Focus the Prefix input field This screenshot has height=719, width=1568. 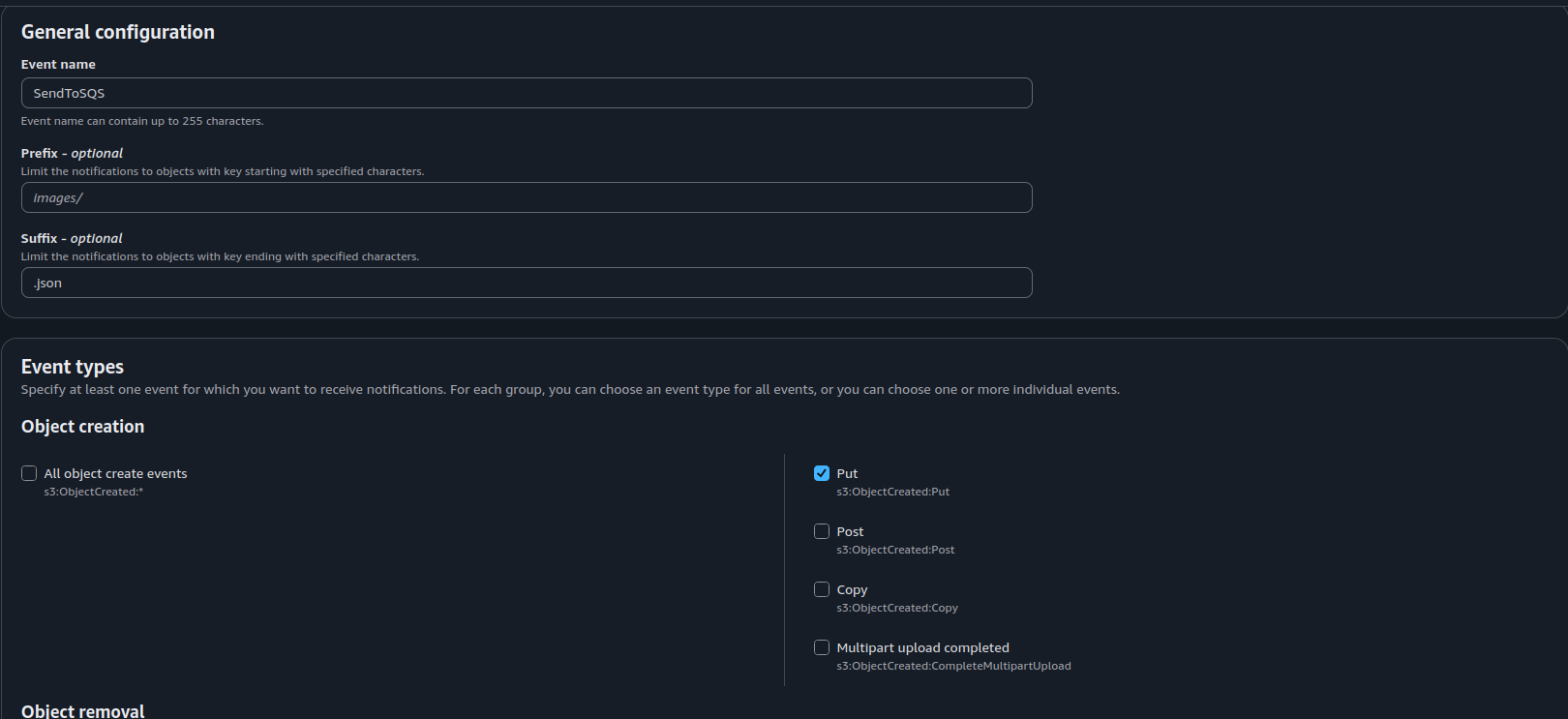[x=527, y=197]
